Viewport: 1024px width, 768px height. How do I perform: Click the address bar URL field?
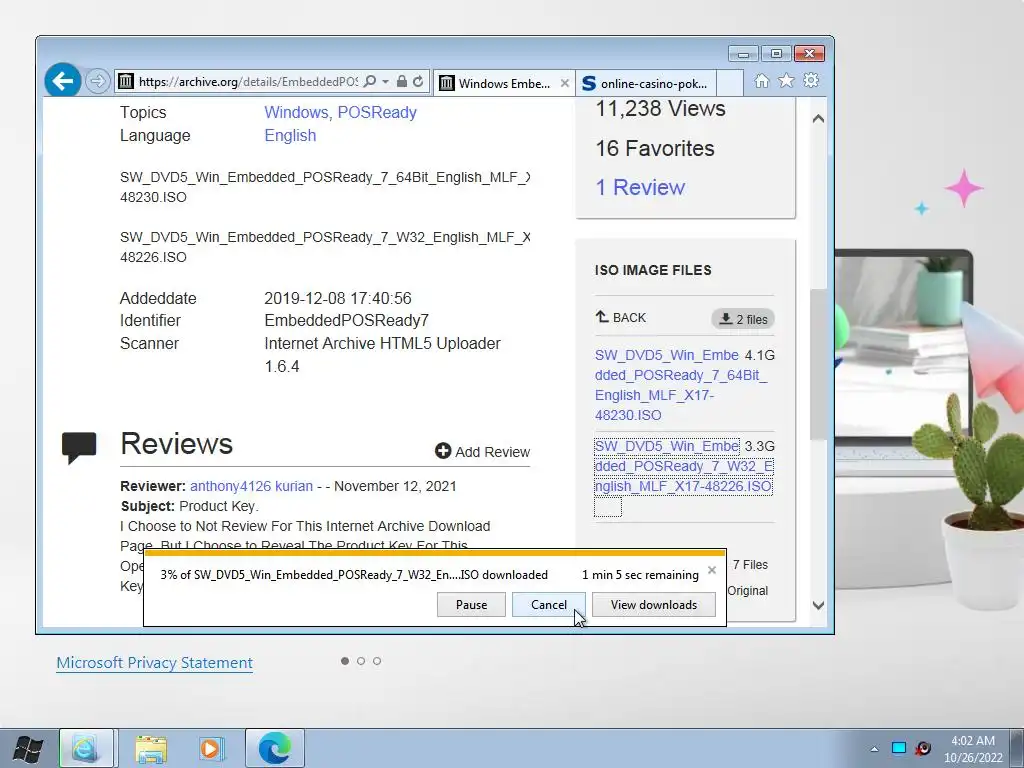tap(248, 82)
